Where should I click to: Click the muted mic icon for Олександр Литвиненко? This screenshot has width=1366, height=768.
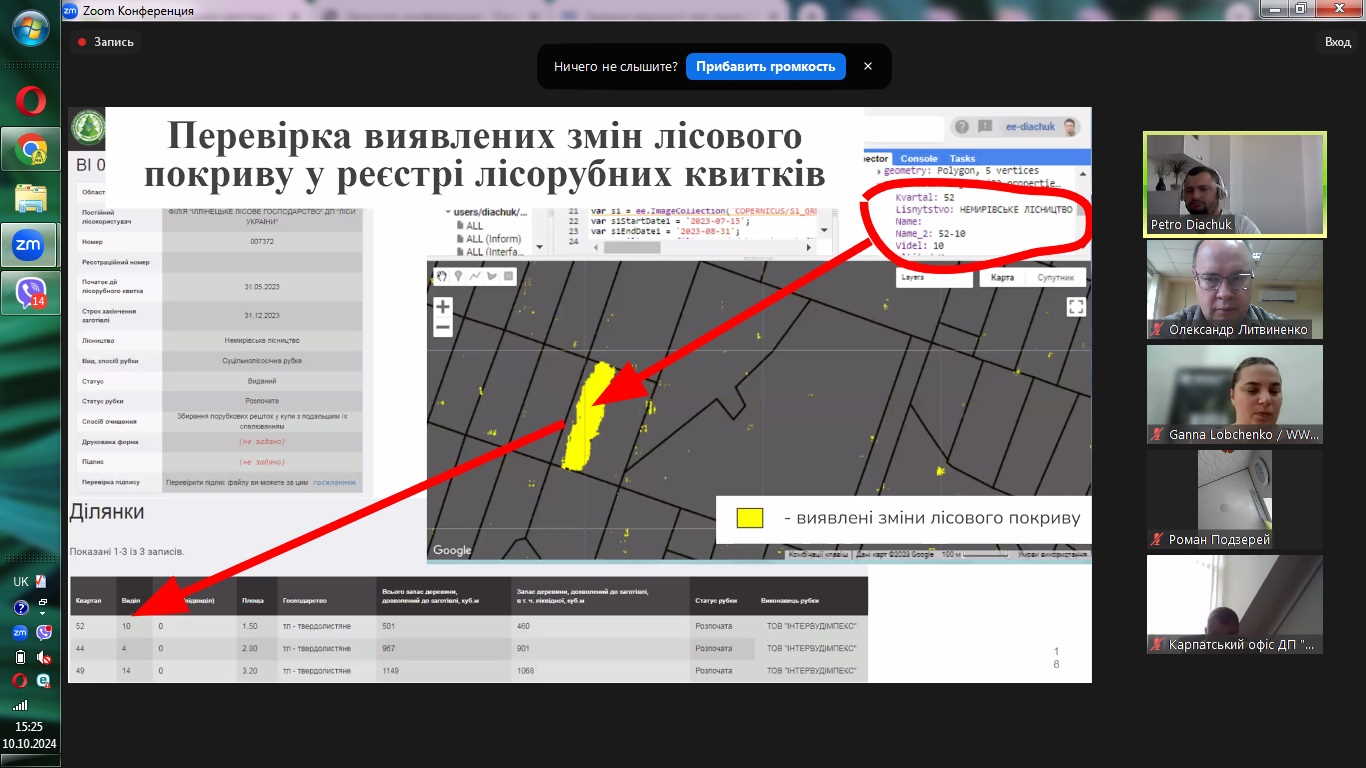[x=1158, y=330]
